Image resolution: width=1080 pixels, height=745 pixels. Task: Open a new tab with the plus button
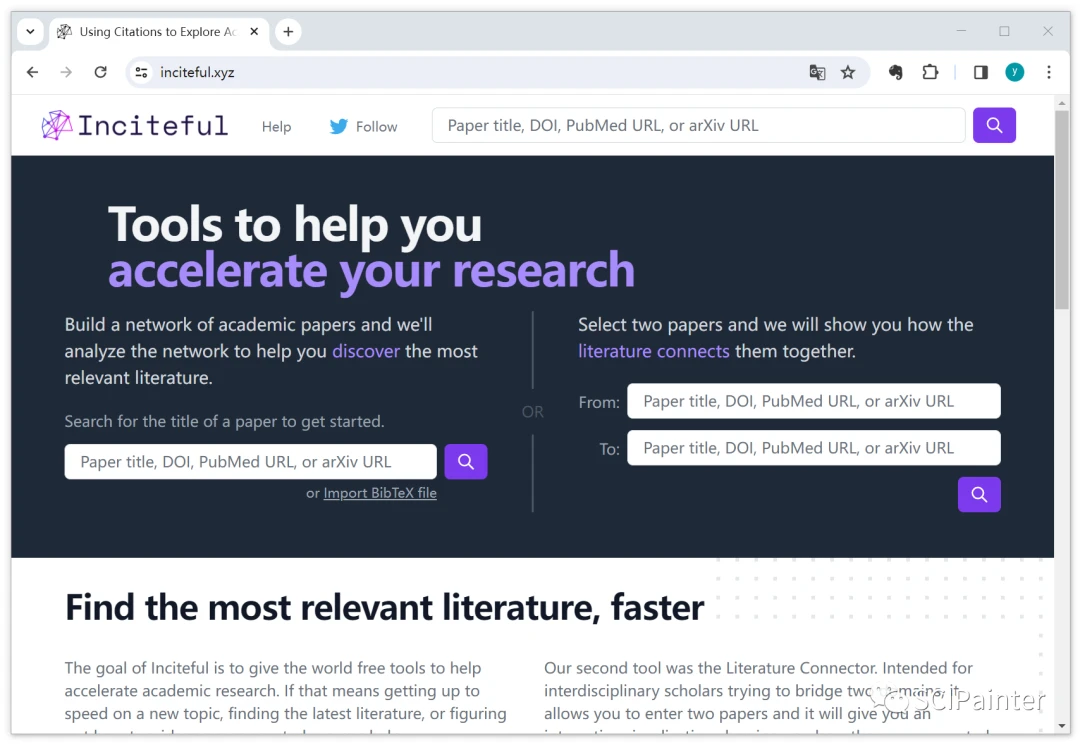pyautogui.click(x=288, y=32)
